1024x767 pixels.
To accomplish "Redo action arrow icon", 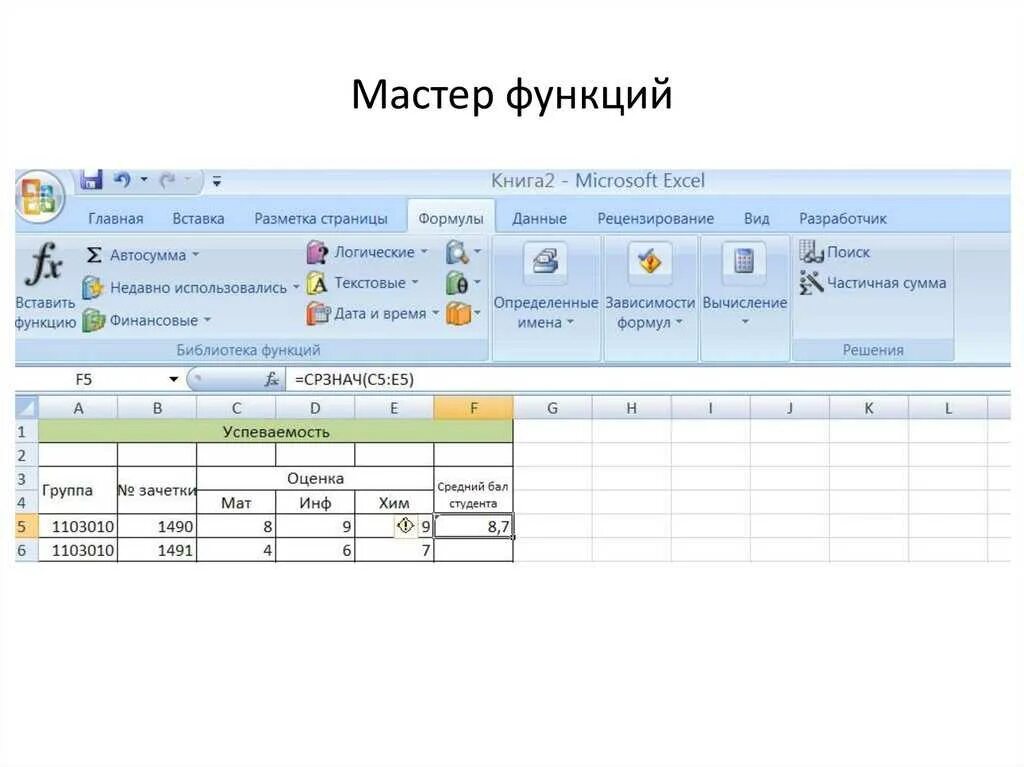I will tap(168, 180).
